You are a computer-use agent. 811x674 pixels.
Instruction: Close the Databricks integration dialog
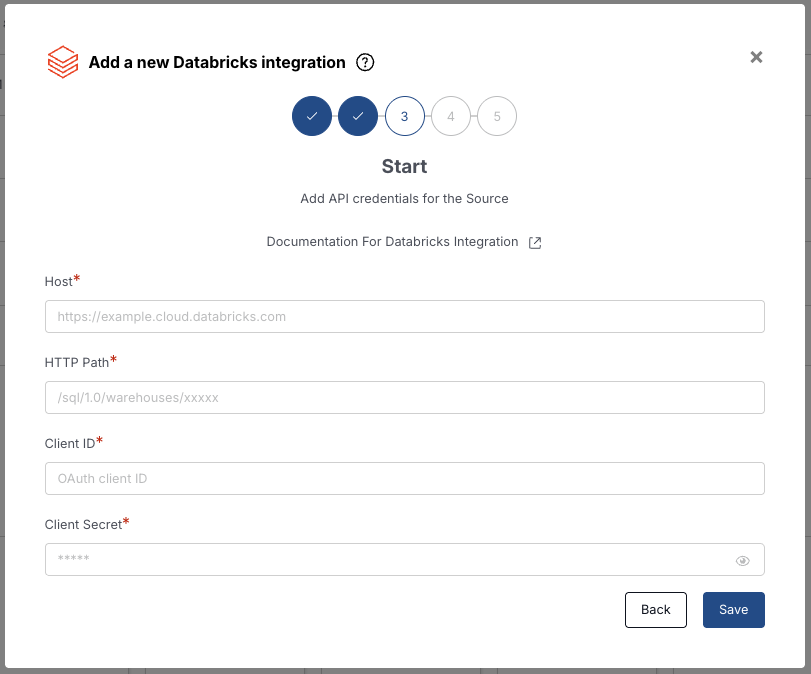click(756, 57)
